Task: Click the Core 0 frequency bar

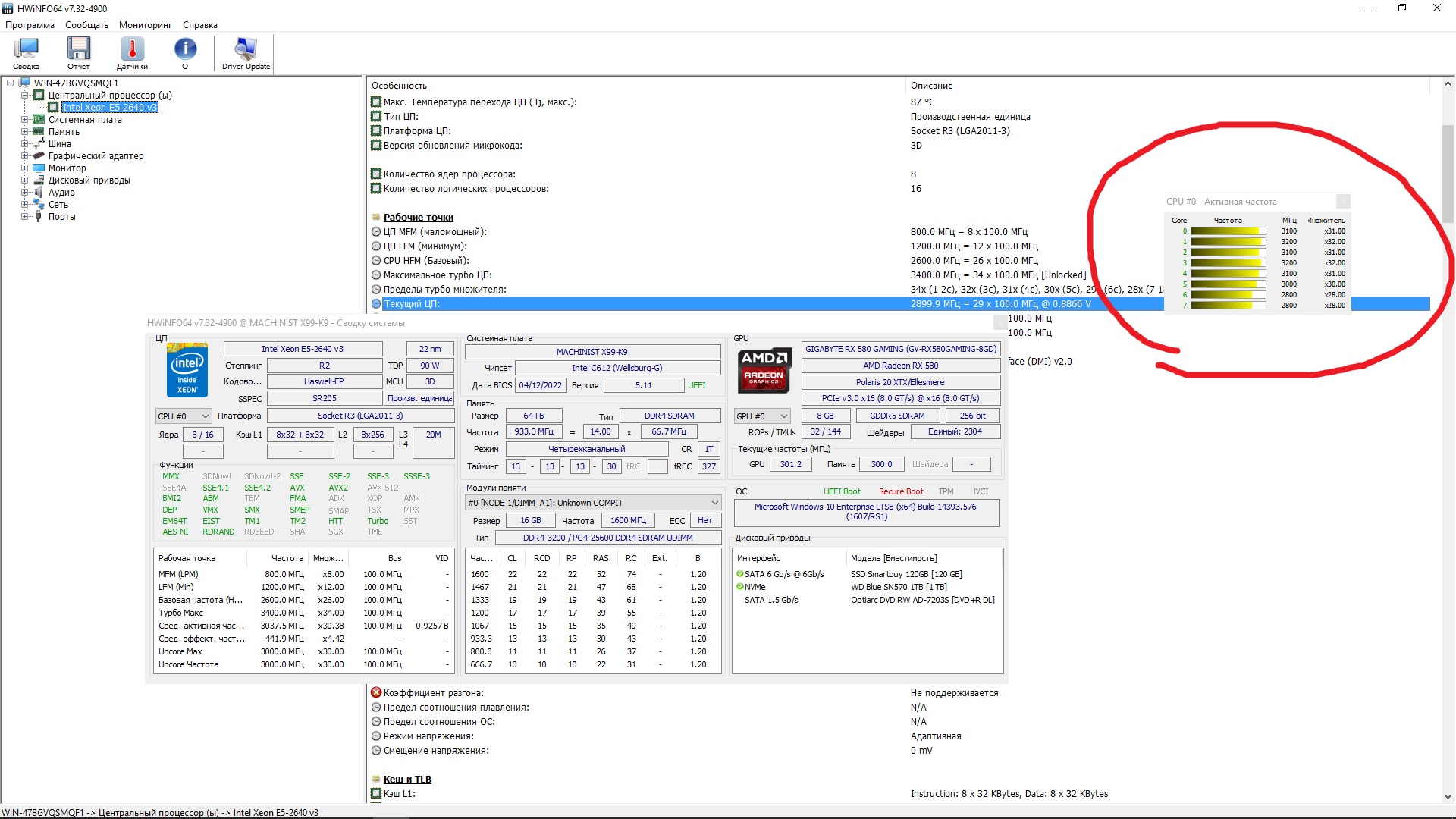Action: click(x=1228, y=231)
